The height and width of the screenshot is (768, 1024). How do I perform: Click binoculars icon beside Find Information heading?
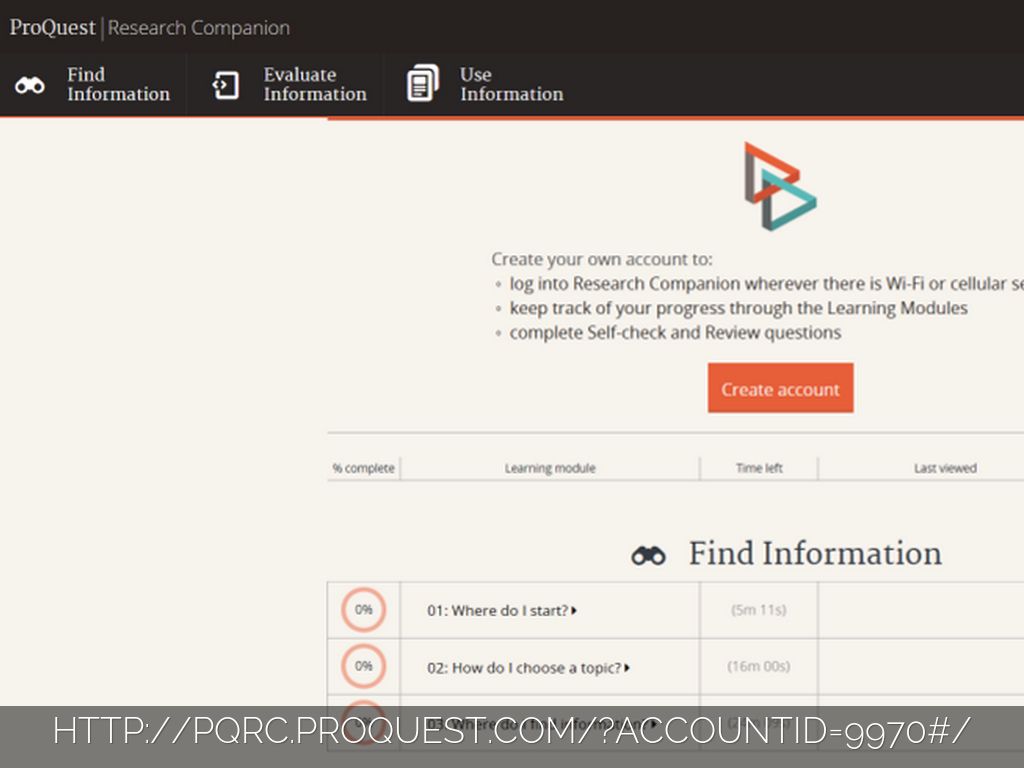[x=648, y=556]
